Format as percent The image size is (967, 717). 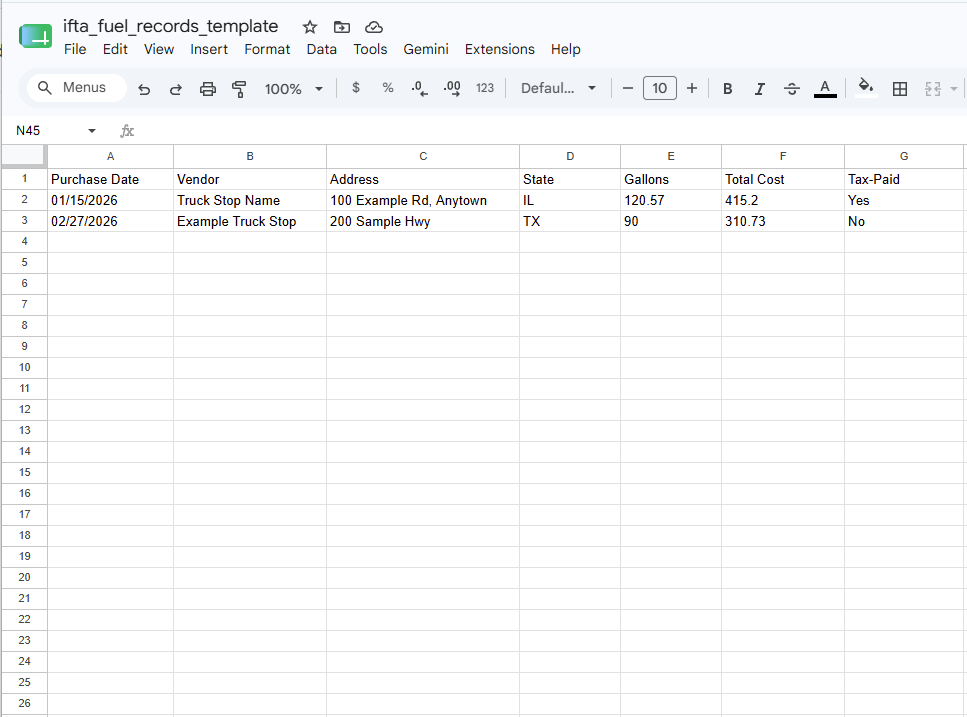[x=388, y=88]
